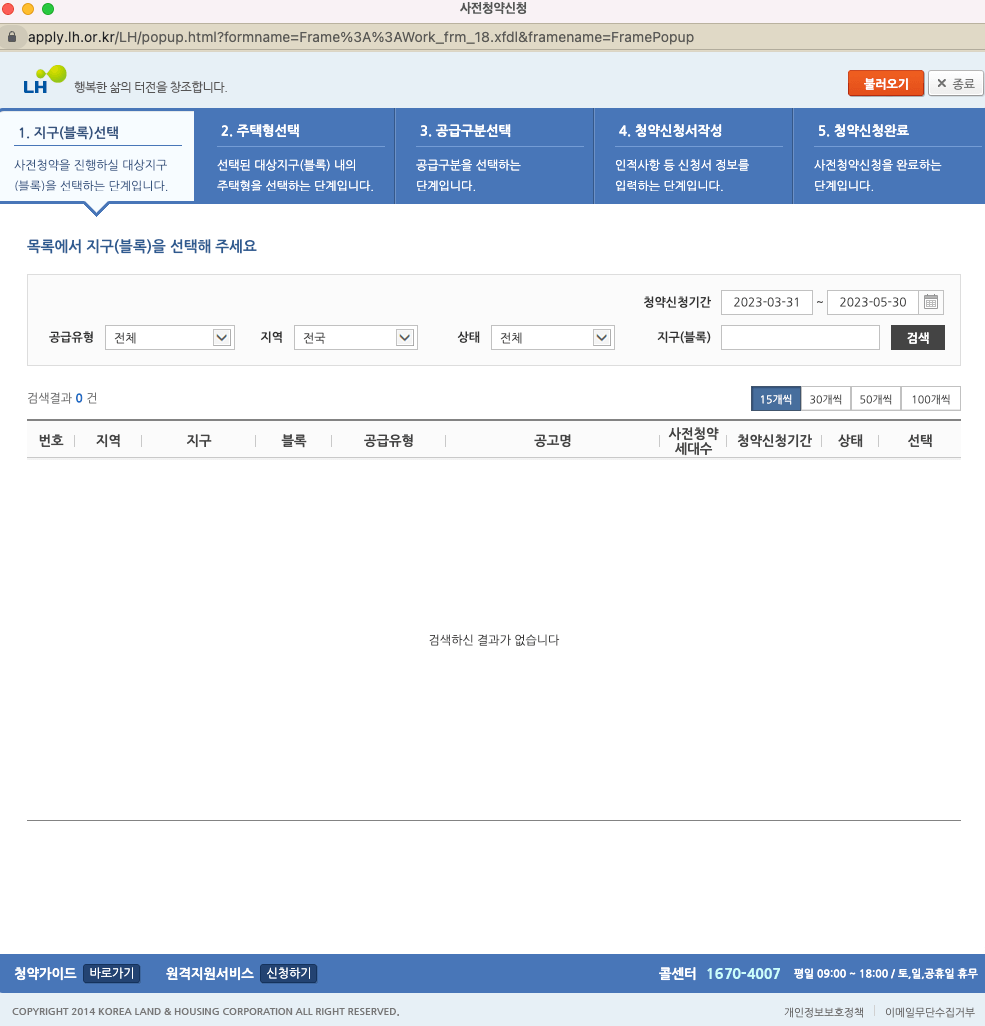Click the 공고명 column header

click(x=552, y=440)
